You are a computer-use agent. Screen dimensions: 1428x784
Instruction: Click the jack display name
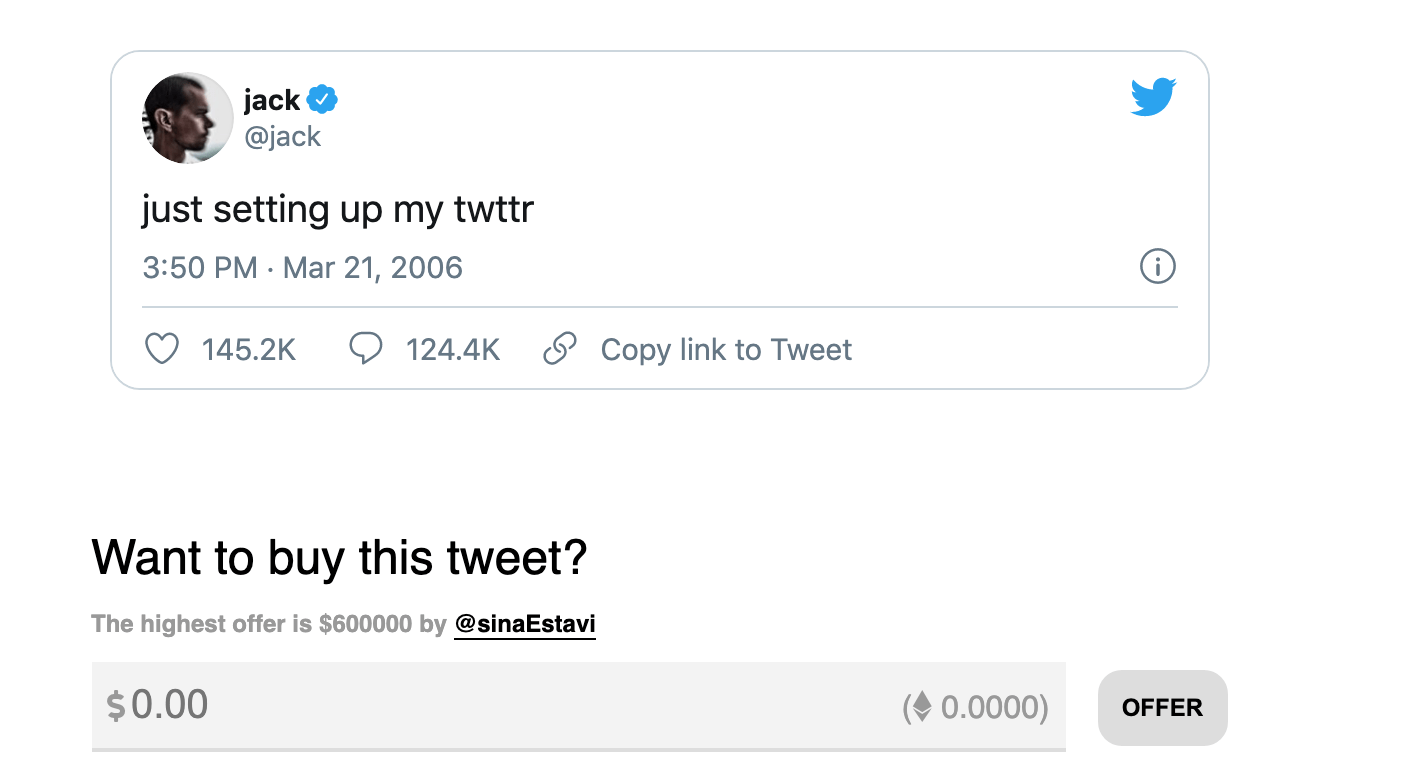click(272, 100)
